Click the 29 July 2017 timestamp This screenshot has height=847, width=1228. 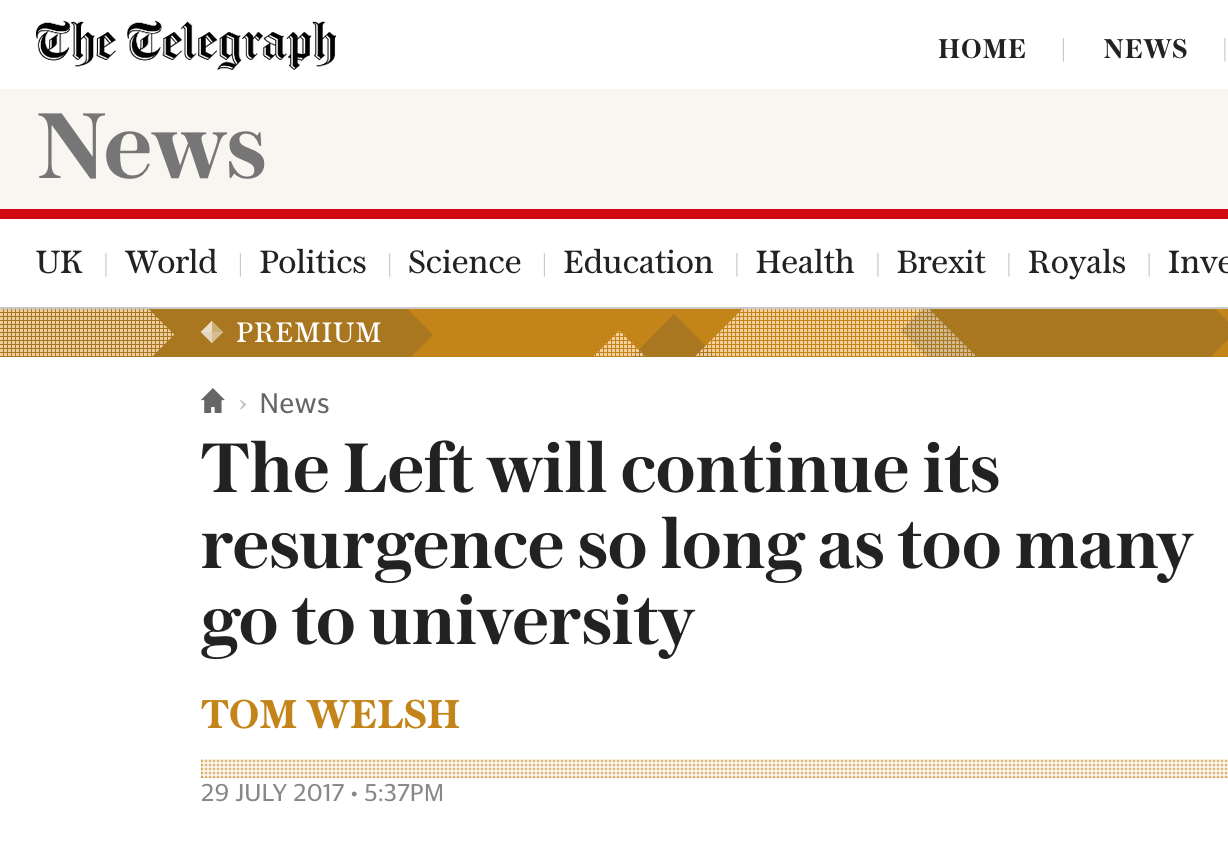[322, 794]
